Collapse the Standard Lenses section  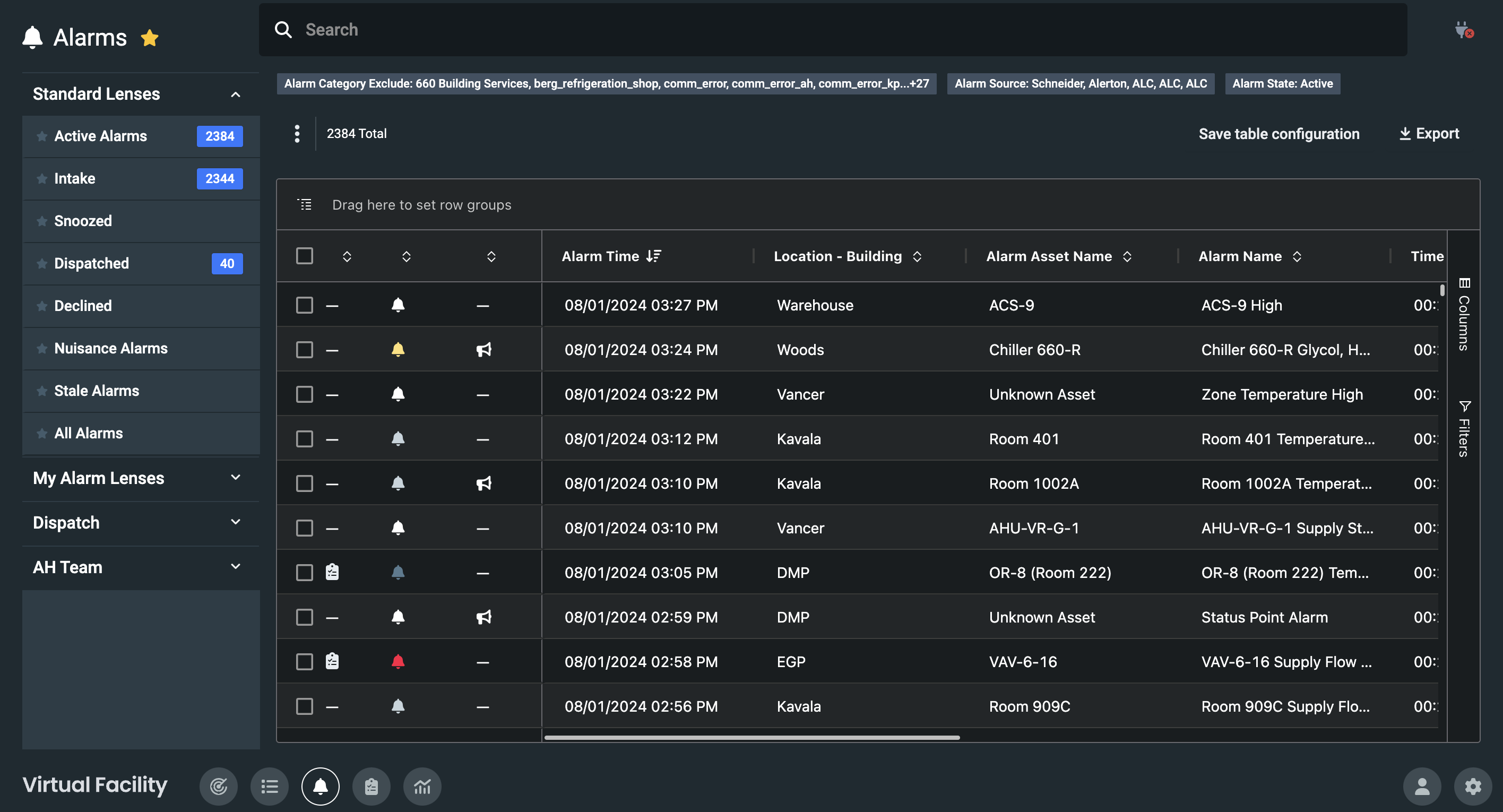tap(235, 94)
